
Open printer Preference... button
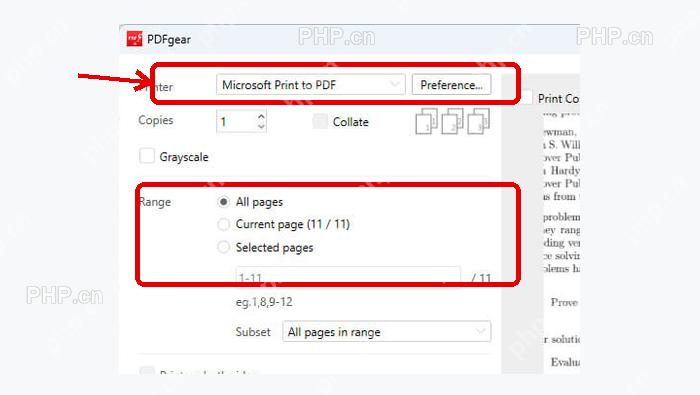[x=451, y=85]
